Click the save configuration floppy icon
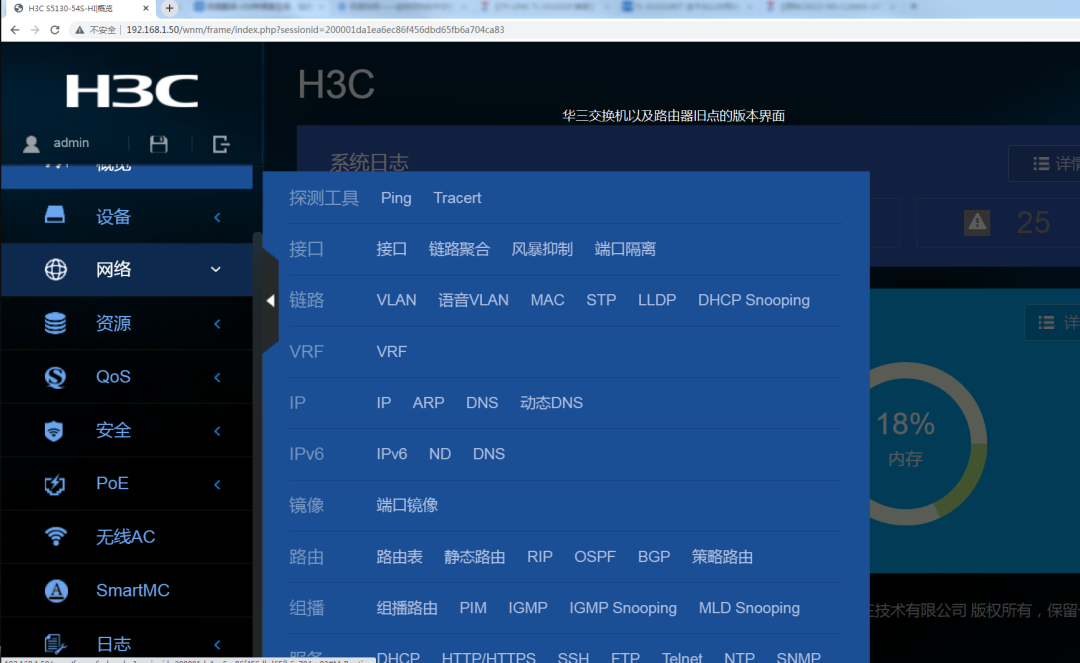 (158, 143)
